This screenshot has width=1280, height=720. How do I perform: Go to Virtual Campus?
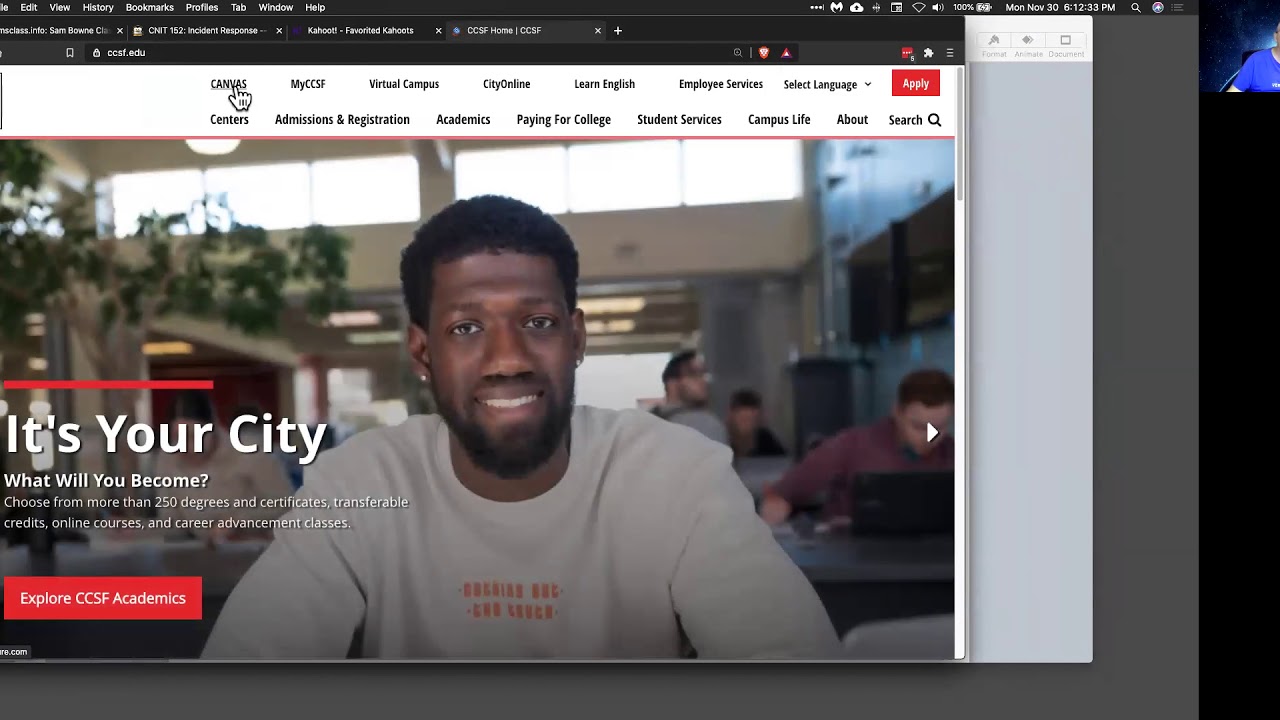click(x=404, y=84)
